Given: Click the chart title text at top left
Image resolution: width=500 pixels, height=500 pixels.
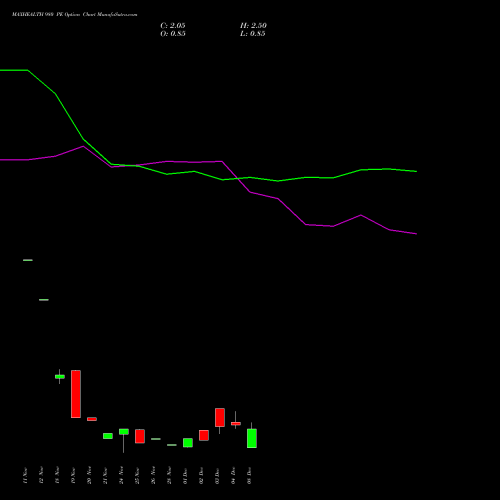Looking at the screenshot, I should (x=74, y=15).
